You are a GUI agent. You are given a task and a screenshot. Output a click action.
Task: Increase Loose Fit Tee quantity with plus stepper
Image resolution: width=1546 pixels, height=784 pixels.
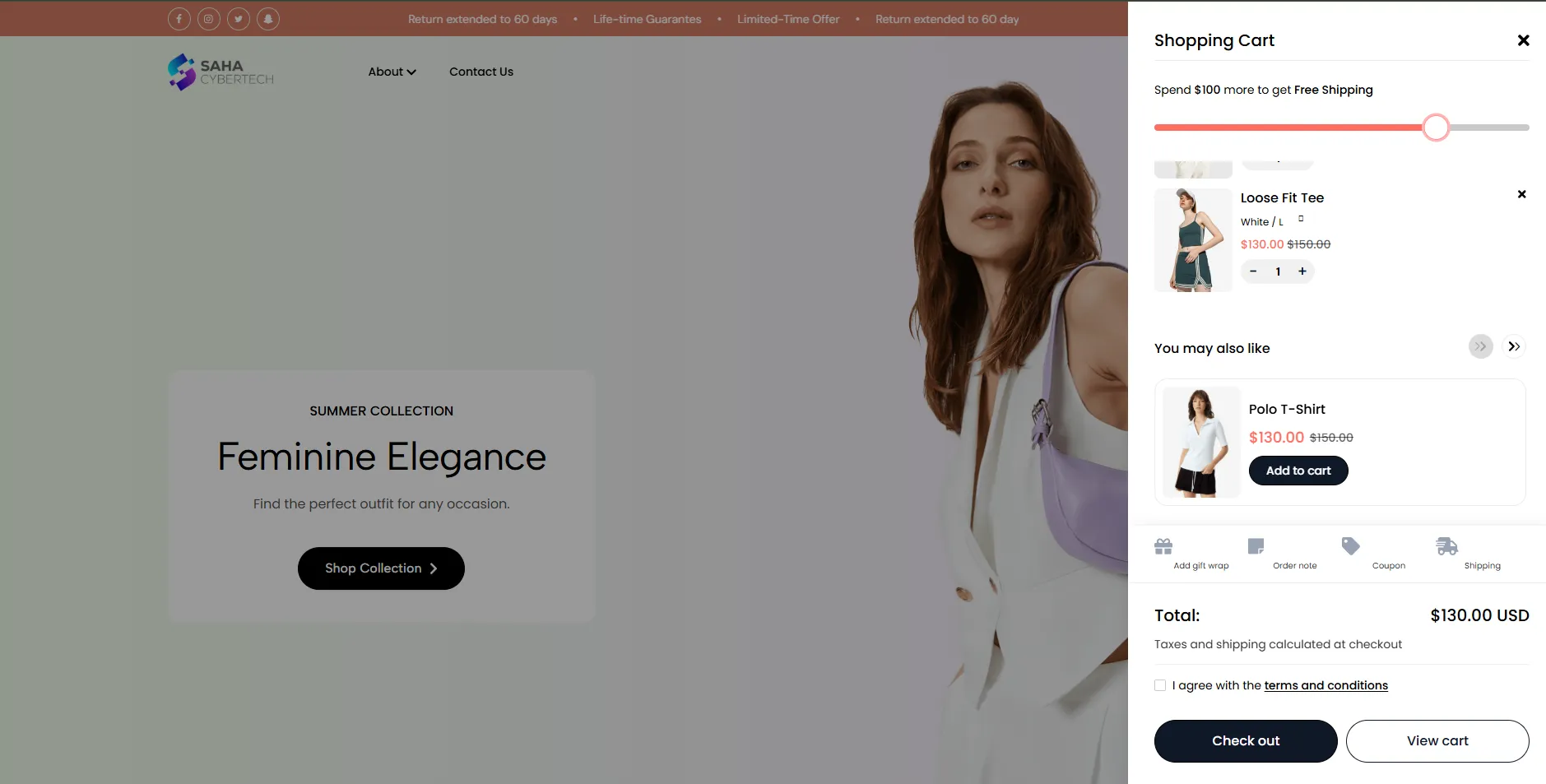(1302, 271)
